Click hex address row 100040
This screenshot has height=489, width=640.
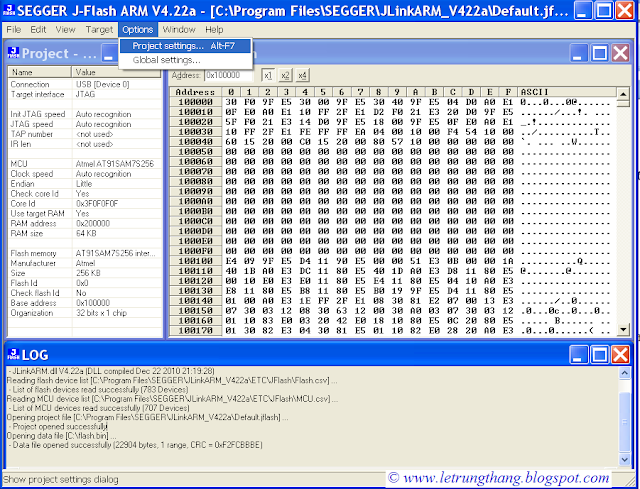point(196,142)
